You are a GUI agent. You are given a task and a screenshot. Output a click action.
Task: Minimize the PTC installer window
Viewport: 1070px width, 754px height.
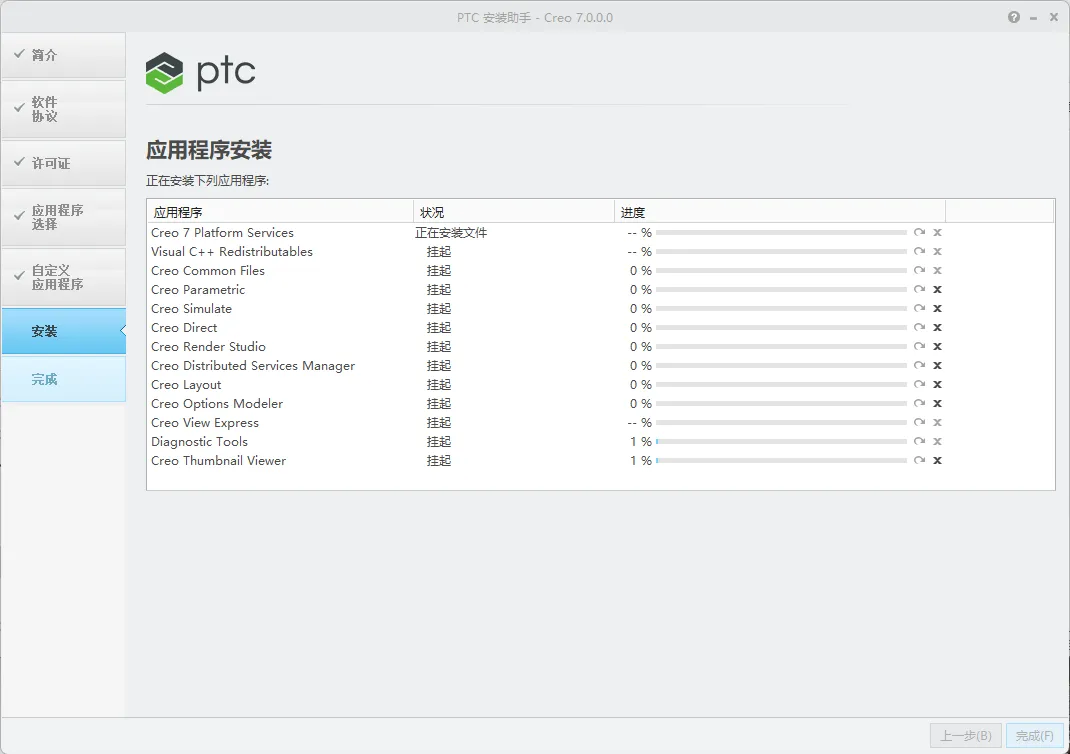click(1034, 18)
